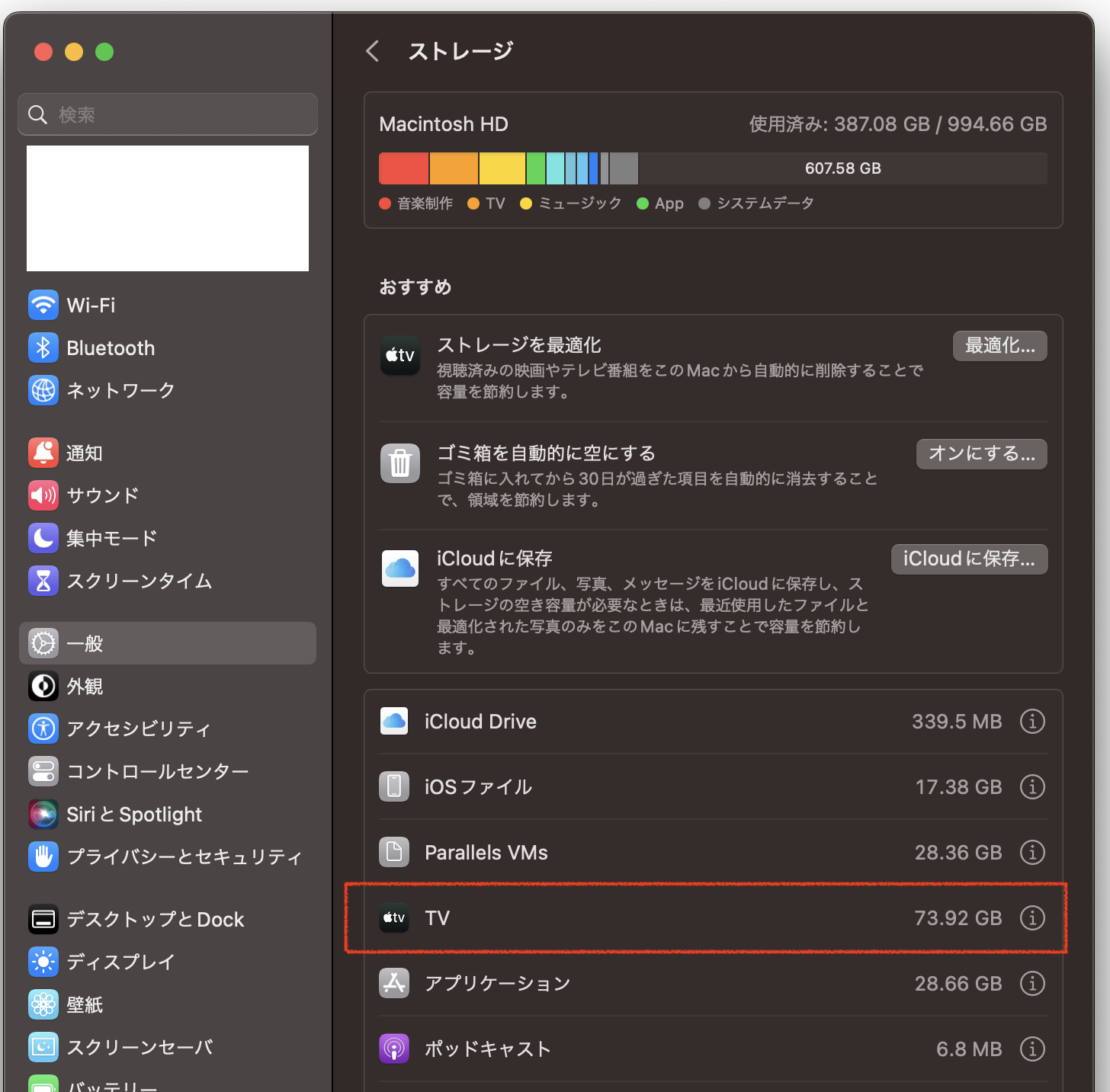Click the Apple TV icon beside ストレージを最適化
The image size is (1110, 1092).
click(x=400, y=355)
